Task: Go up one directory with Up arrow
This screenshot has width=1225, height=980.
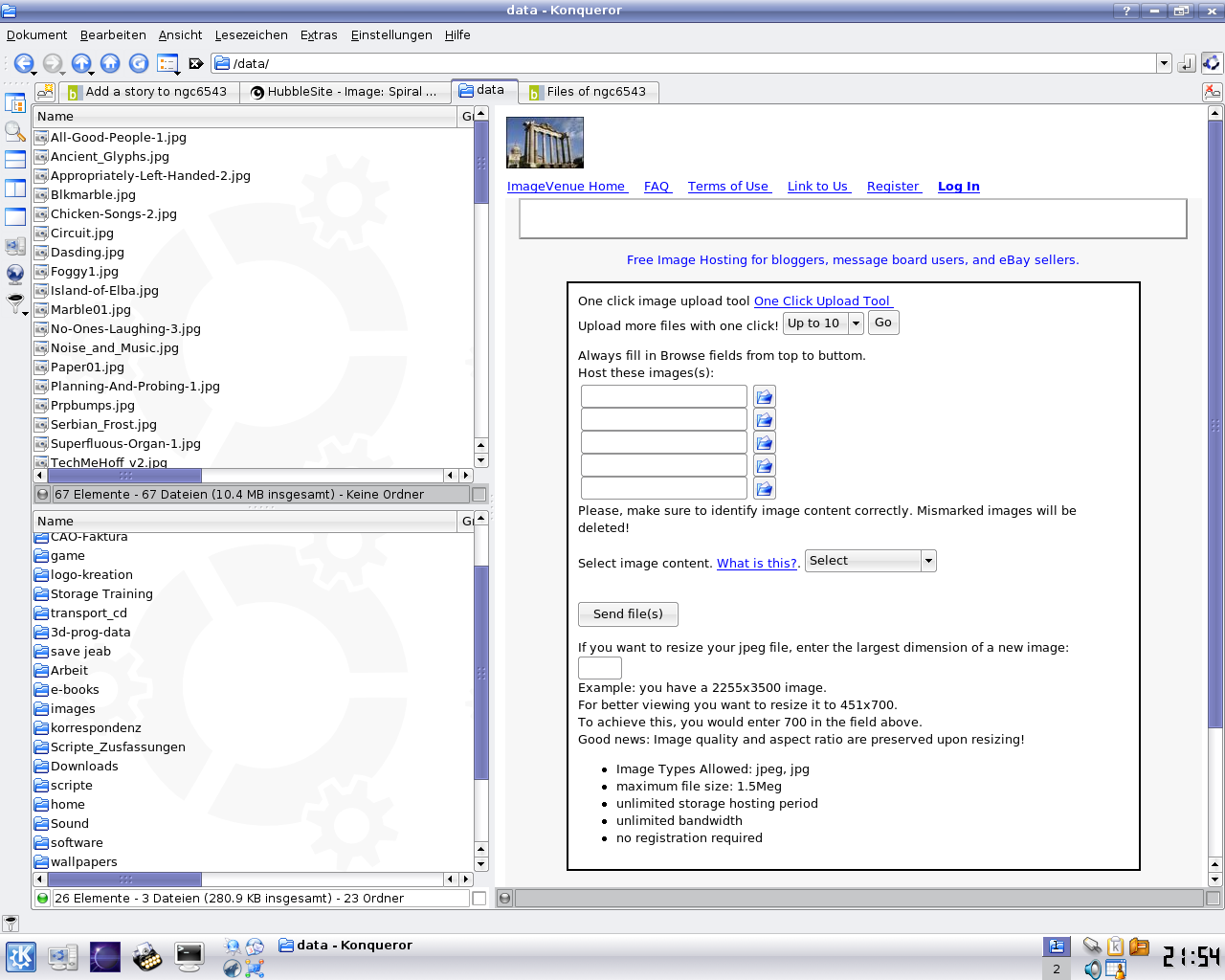Action: point(81,63)
